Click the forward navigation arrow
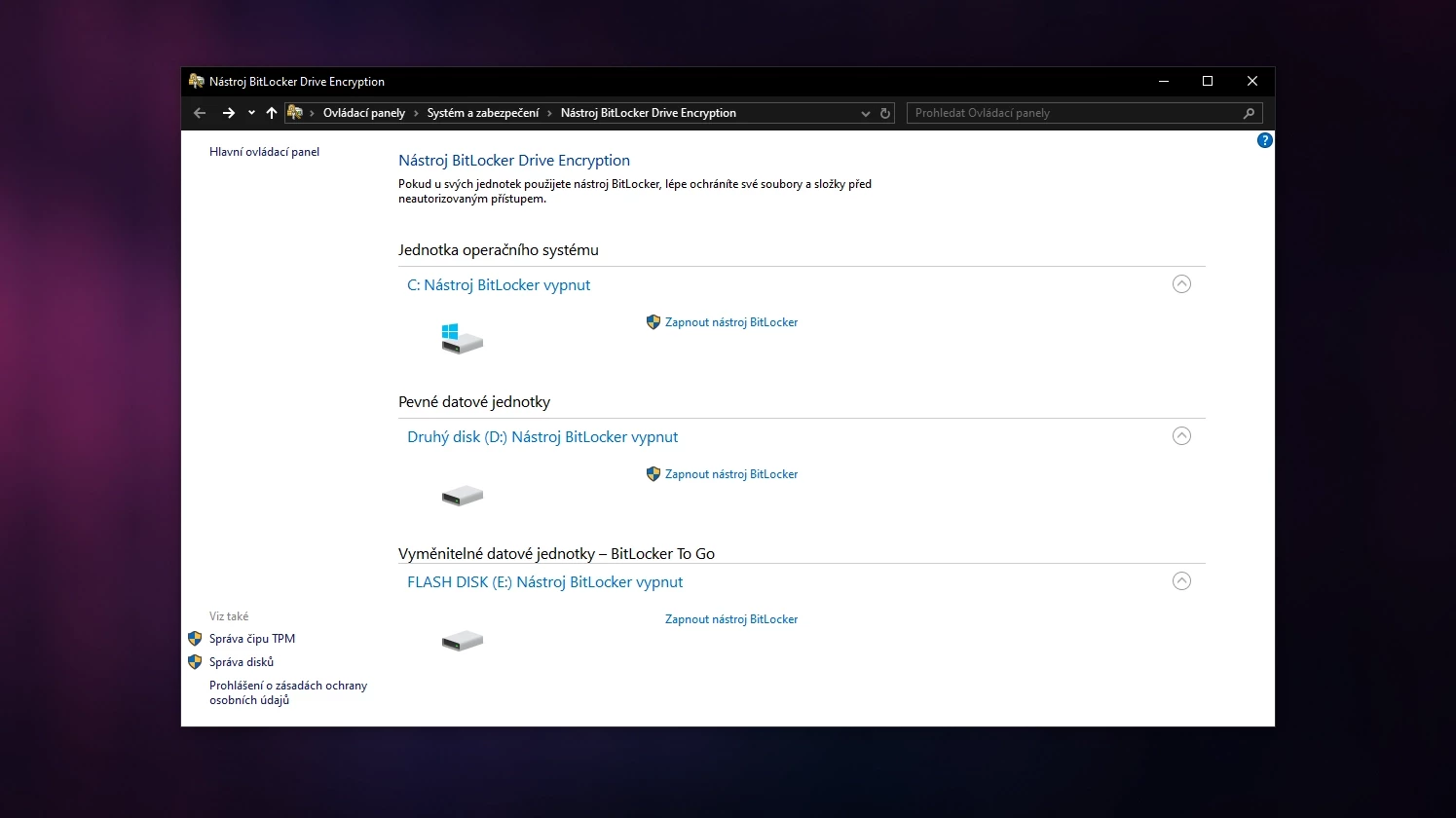1456x818 pixels. click(229, 113)
